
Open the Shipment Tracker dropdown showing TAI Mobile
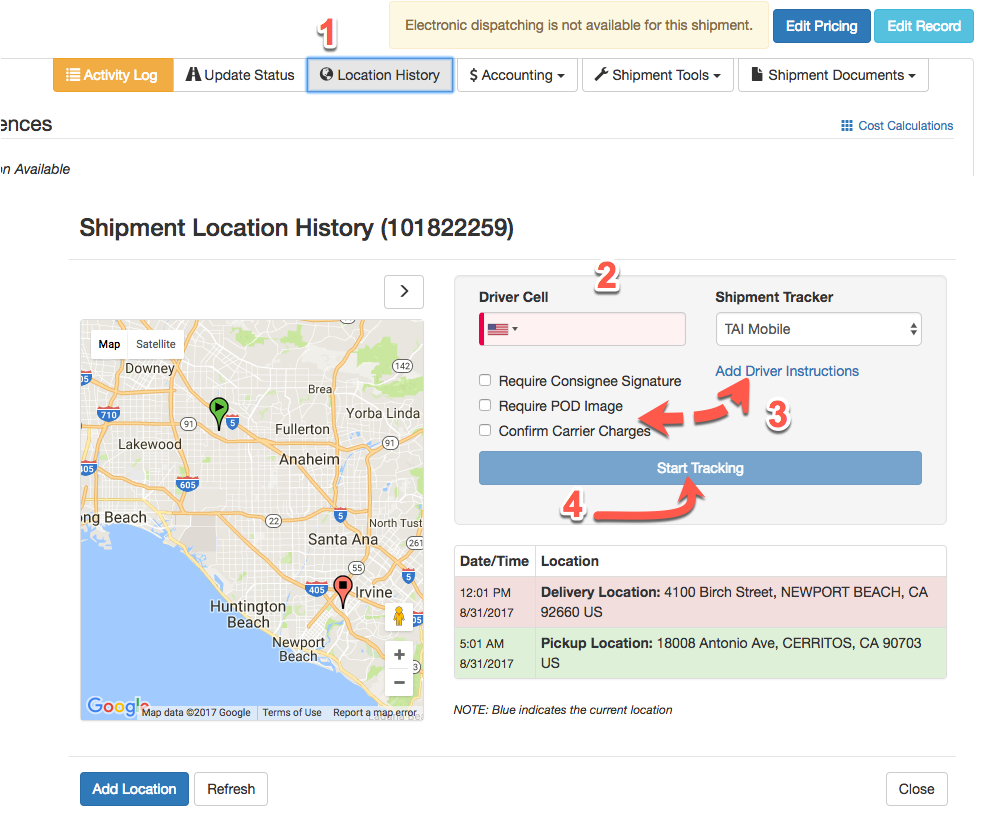[x=818, y=329]
